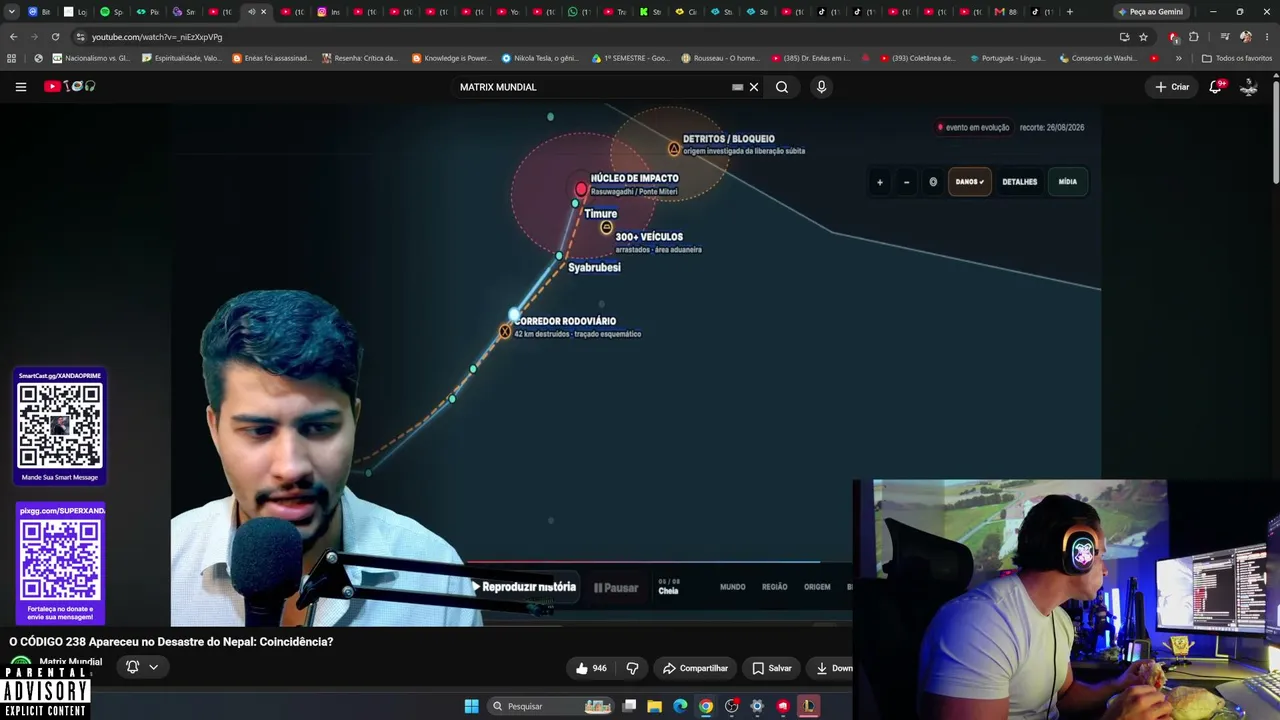
Task: Open File Explorer from taskbar
Action: tap(655, 707)
